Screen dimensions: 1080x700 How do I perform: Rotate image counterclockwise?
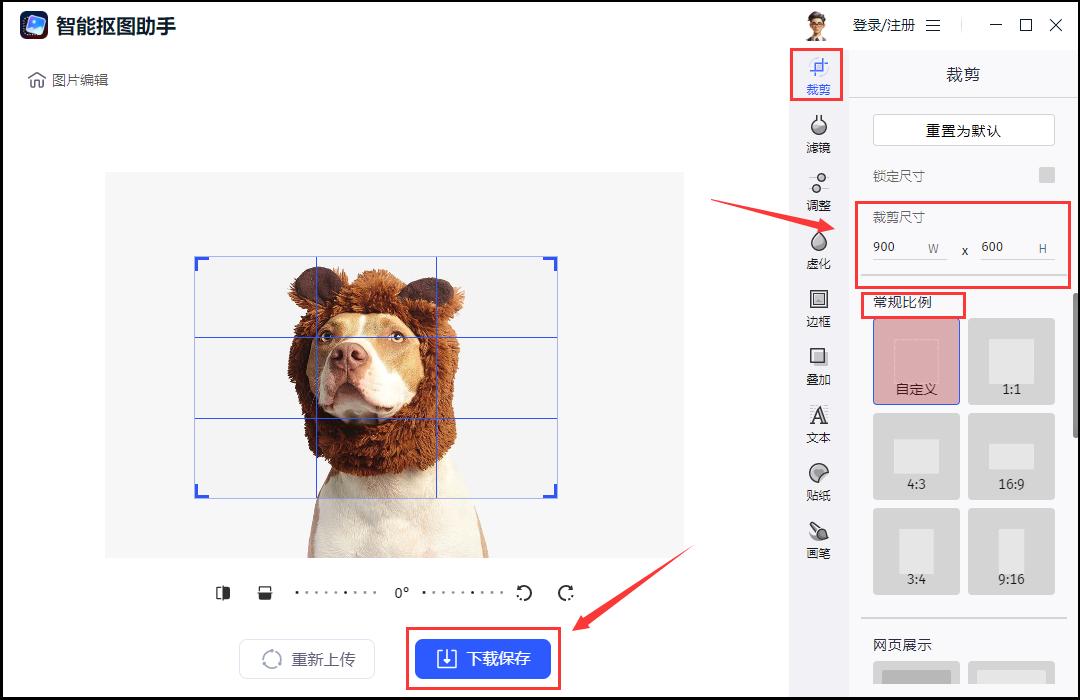524,593
